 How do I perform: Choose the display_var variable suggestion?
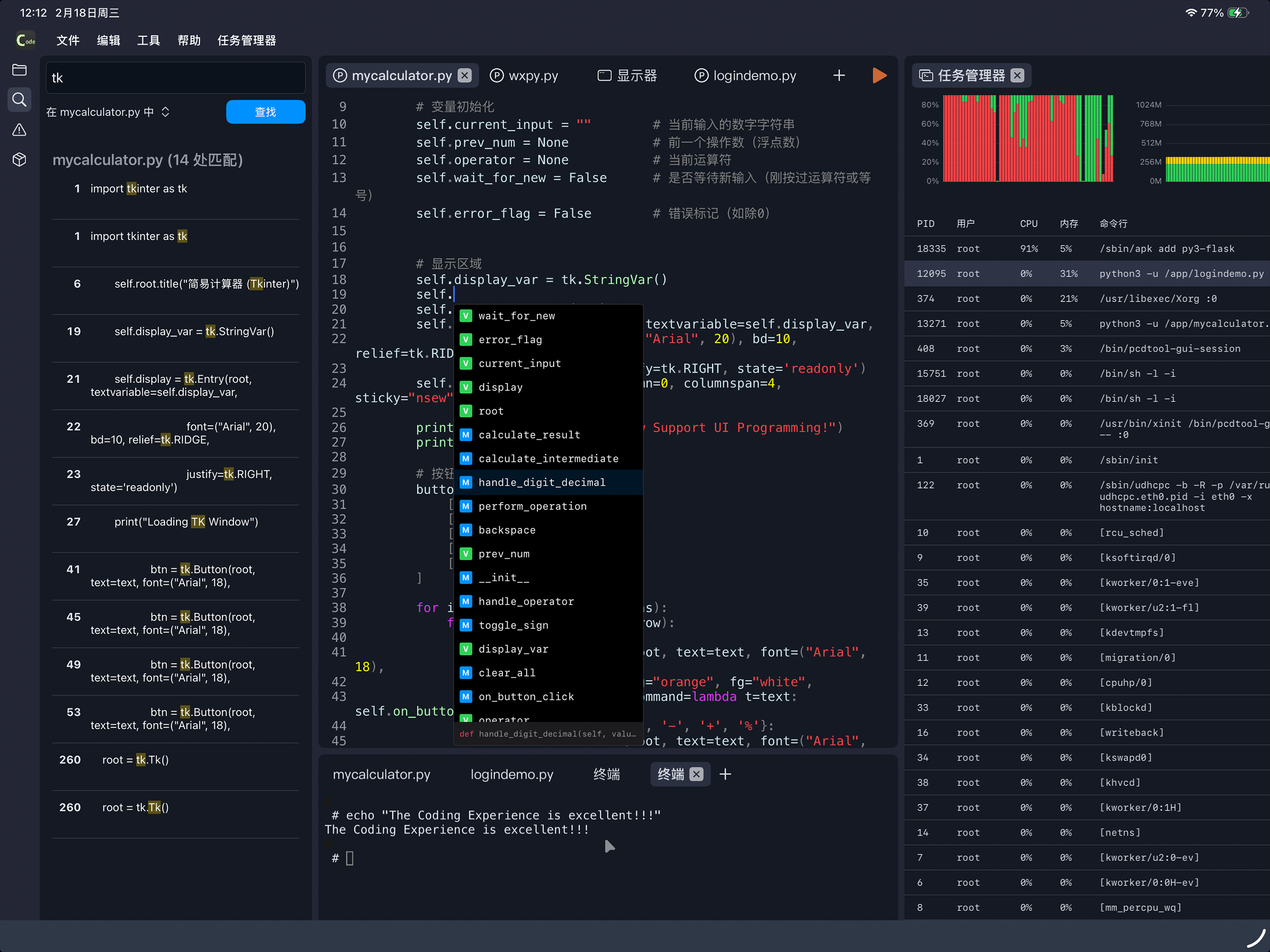point(549,649)
